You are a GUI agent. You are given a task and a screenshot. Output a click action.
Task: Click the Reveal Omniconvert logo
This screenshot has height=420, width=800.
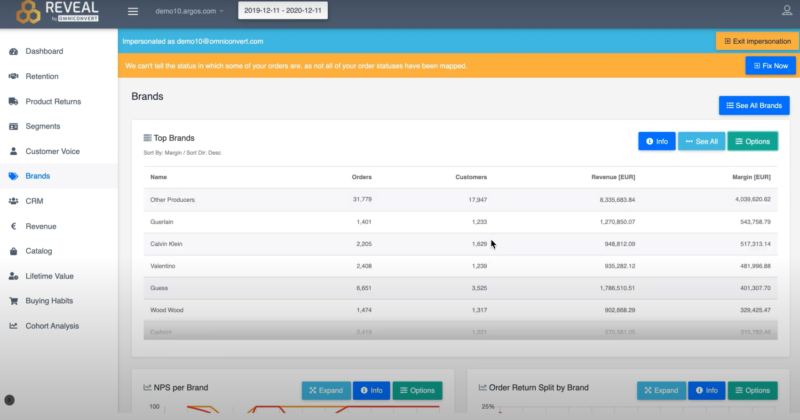(x=57, y=12)
